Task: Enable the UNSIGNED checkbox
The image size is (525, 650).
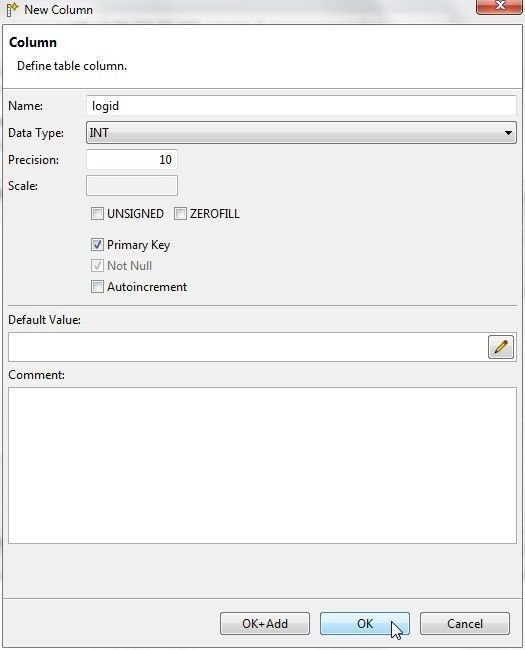Action: pyautogui.click(x=97, y=214)
